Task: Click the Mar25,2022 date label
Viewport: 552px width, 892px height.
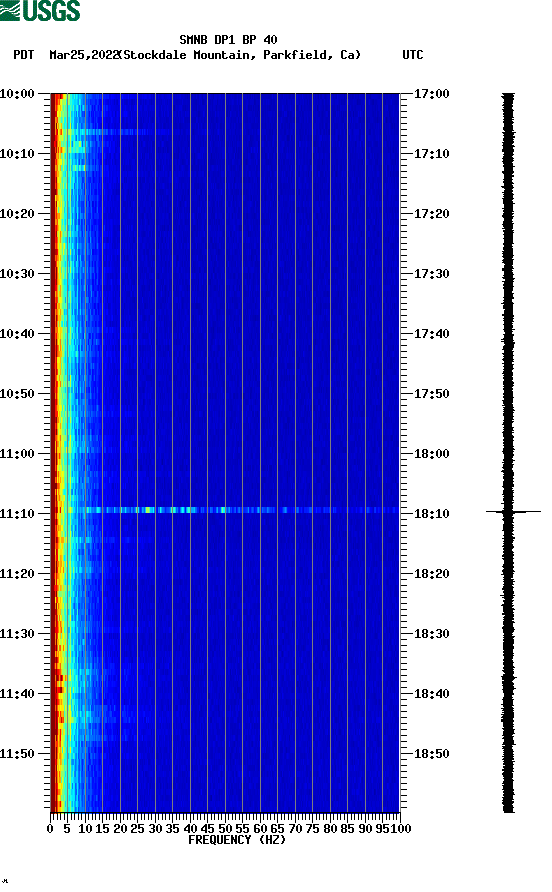Action: pos(84,55)
